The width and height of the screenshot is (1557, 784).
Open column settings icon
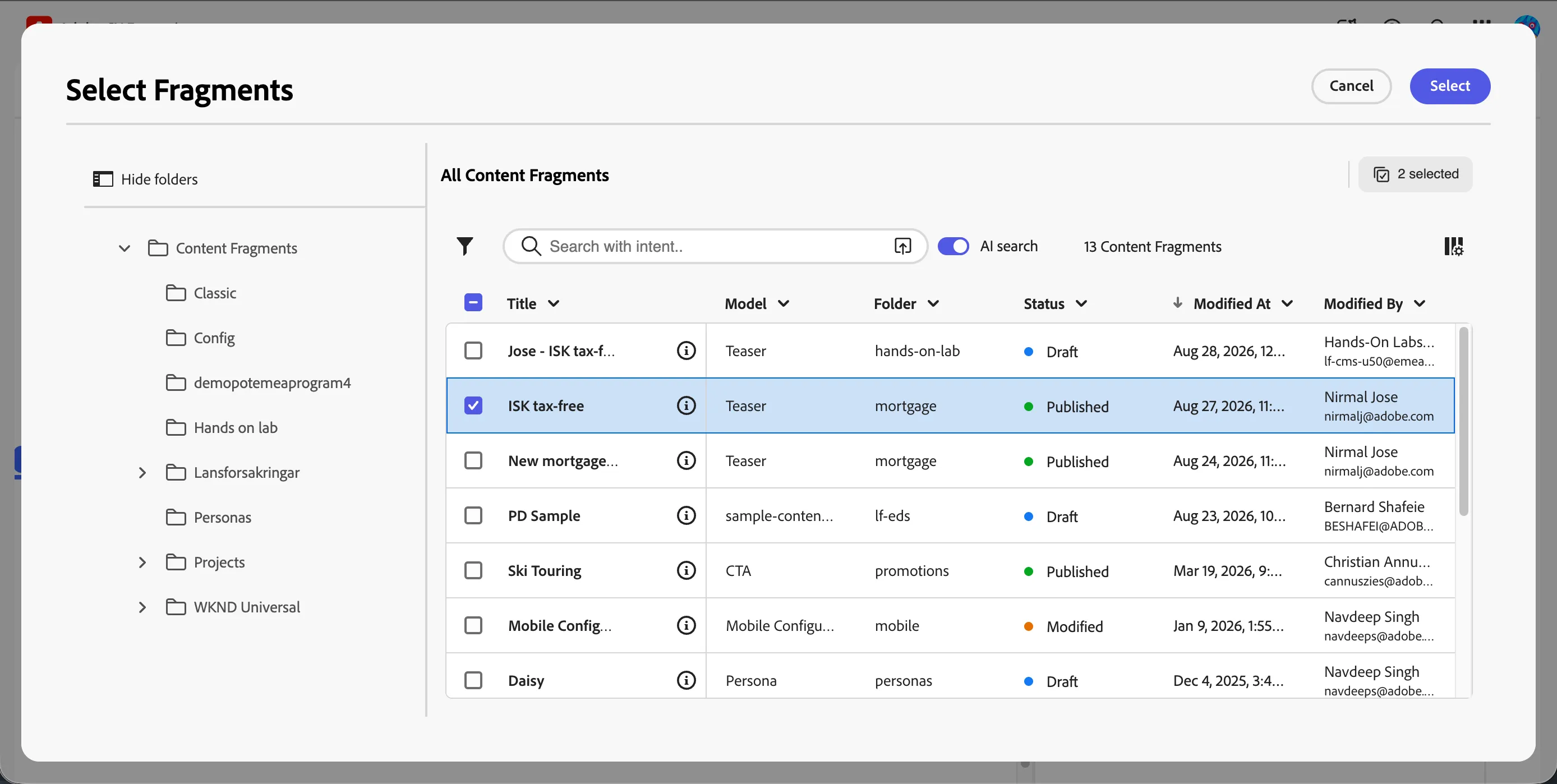tap(1454, 246)
